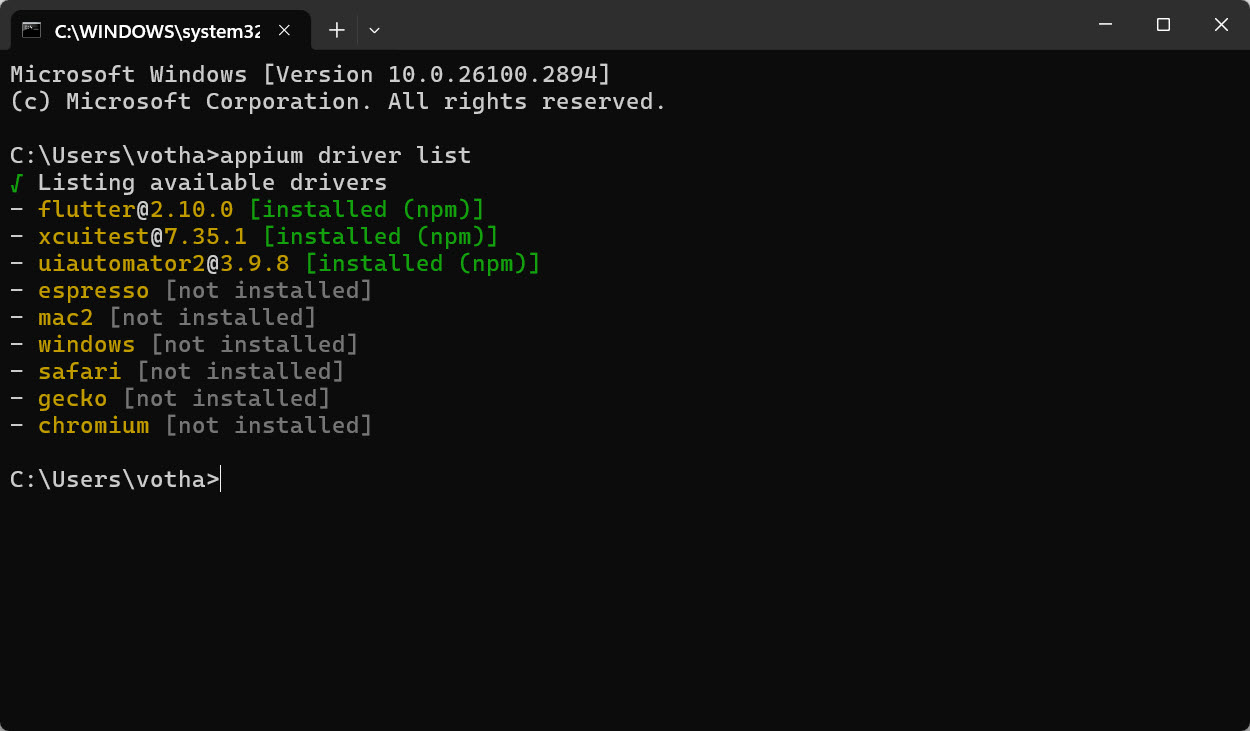Click the uiautomator2 driver text
This screenshot has width=1250, height=731.
point(122,264)
